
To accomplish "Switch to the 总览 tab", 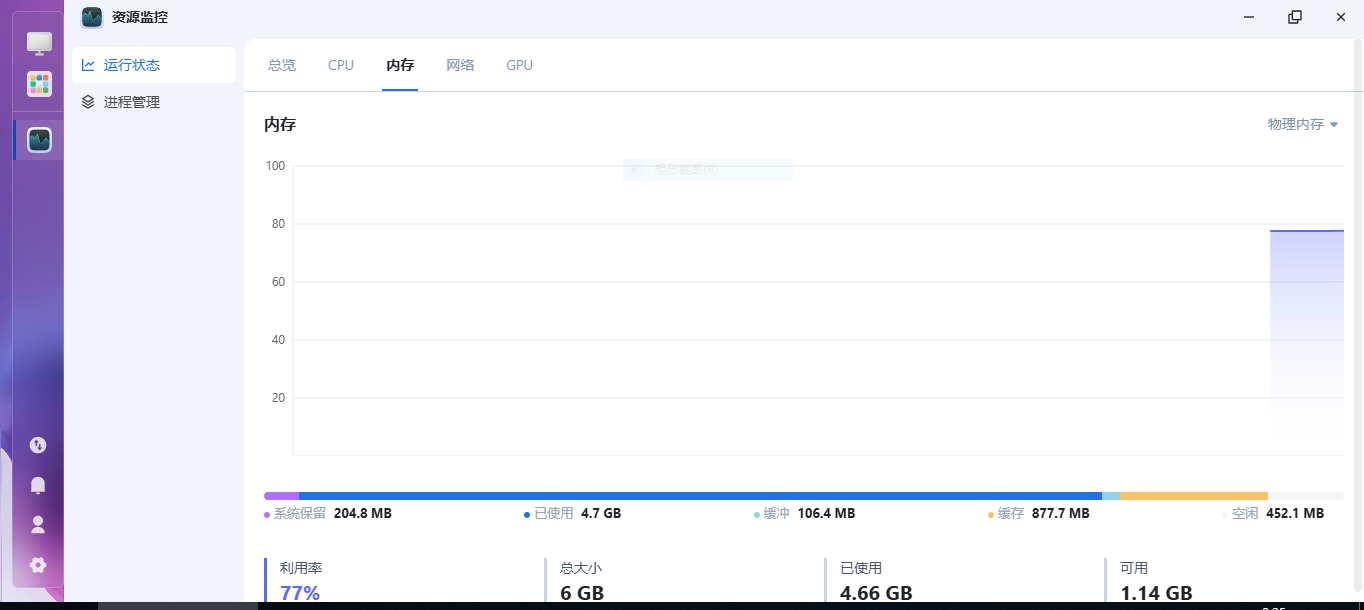I will (282, 65).
